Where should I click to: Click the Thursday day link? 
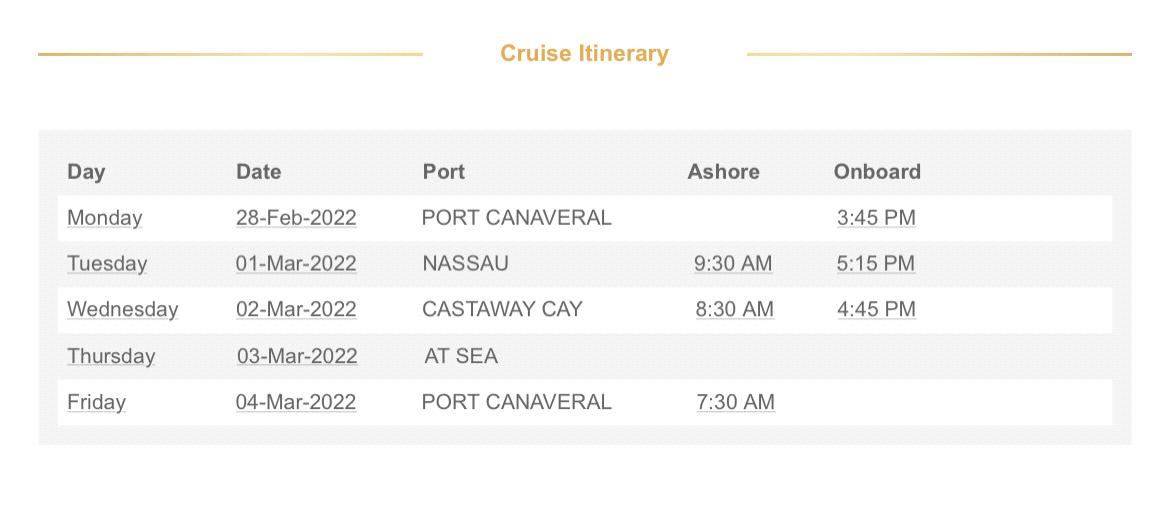coord(111,356)
